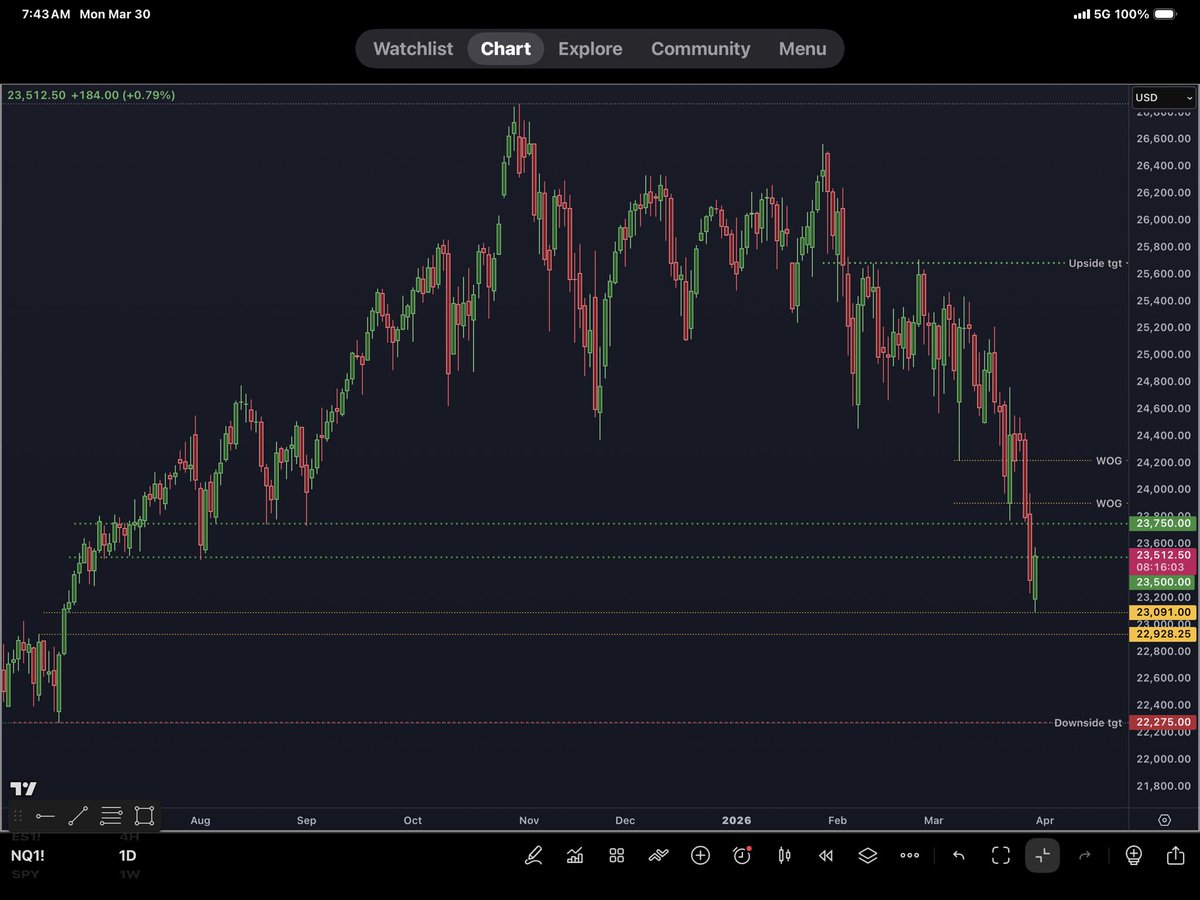
Task: Select the Downside tgt line label
Action: click(1088, 723)
